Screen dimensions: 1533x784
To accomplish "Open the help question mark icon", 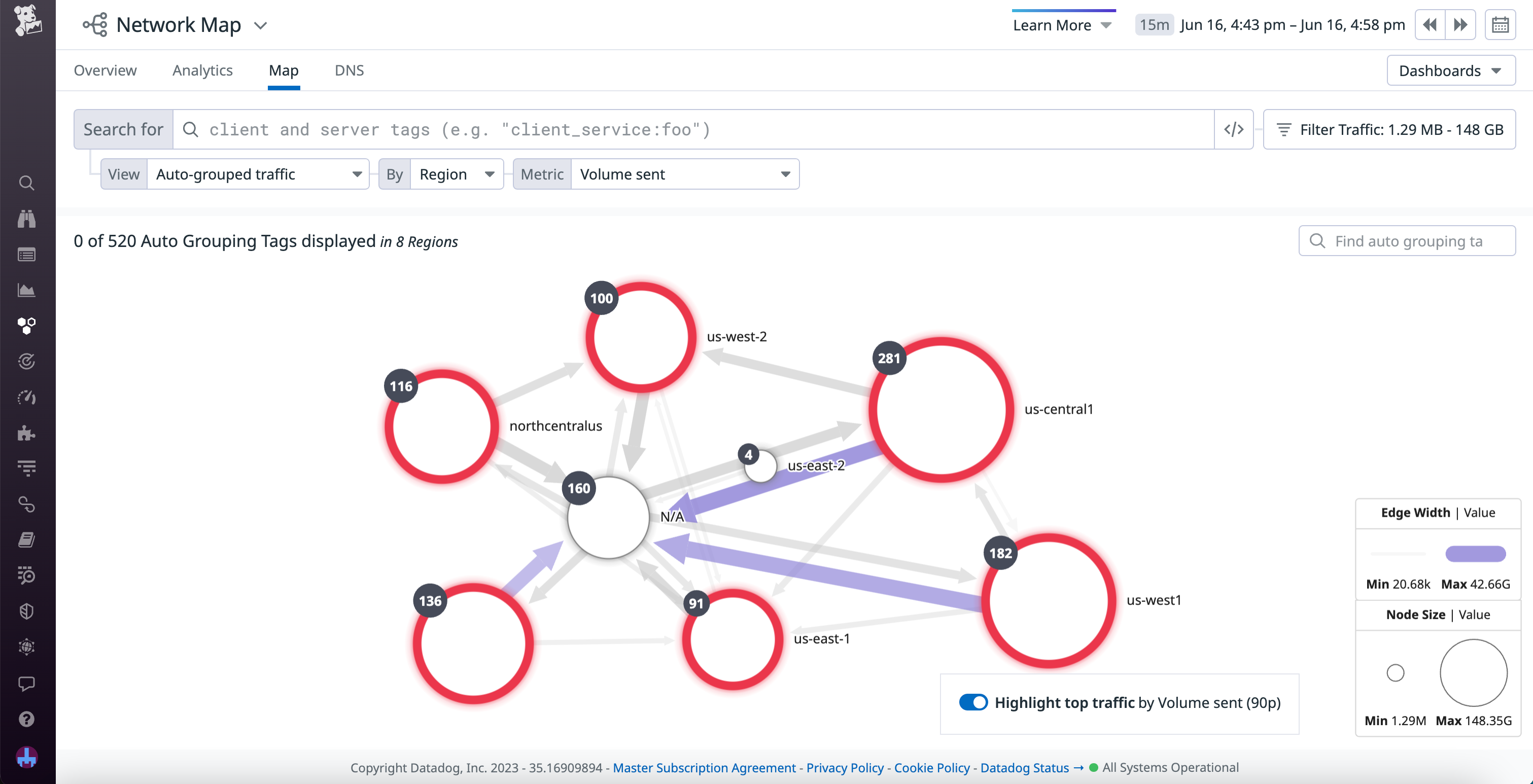I will click(x=27, y=720).
